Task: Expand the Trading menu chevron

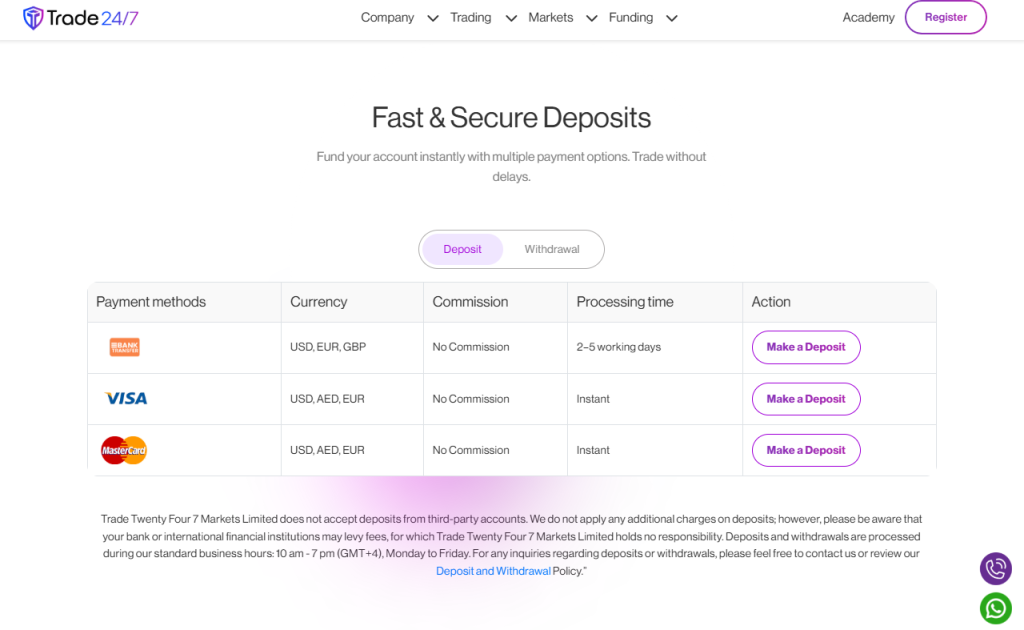Action: point(511,18)
